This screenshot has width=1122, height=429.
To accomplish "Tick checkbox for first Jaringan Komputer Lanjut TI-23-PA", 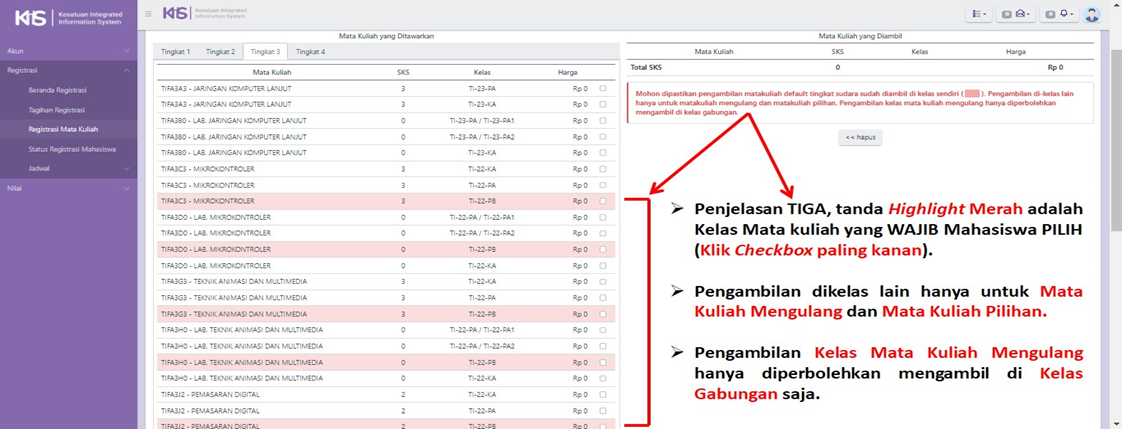I will pyautogui.click(x=603, y=88).
